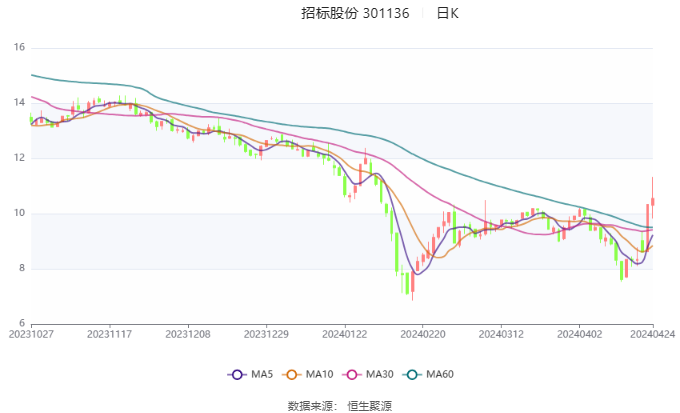680x413 pixels.
Task: Click the purple MA5 legend marker
Action: pyautogui.click(x=237, y=374)
